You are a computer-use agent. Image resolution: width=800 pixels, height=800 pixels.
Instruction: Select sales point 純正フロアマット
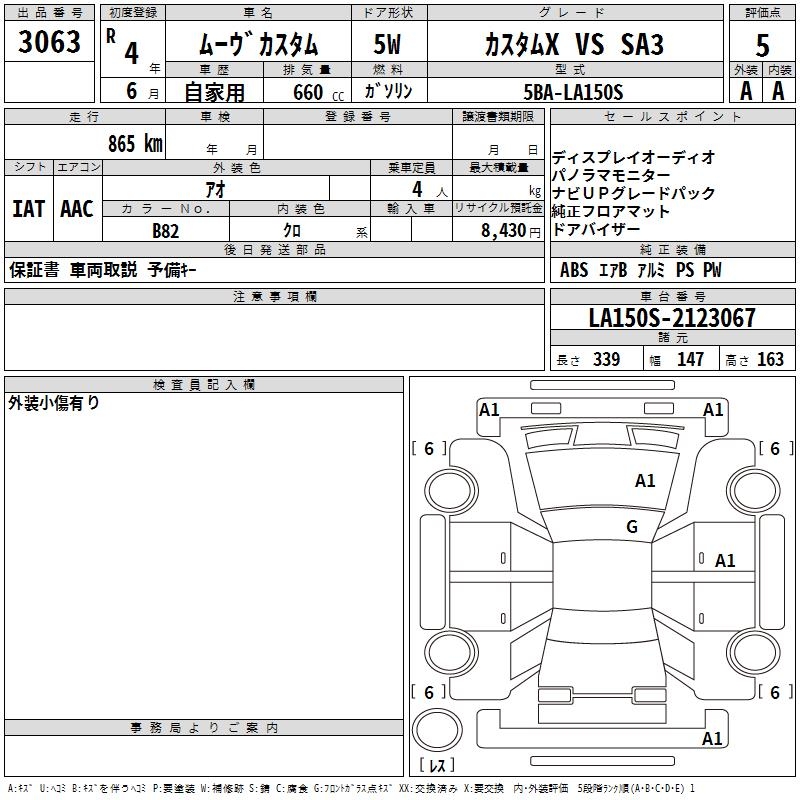click(611, 211)
